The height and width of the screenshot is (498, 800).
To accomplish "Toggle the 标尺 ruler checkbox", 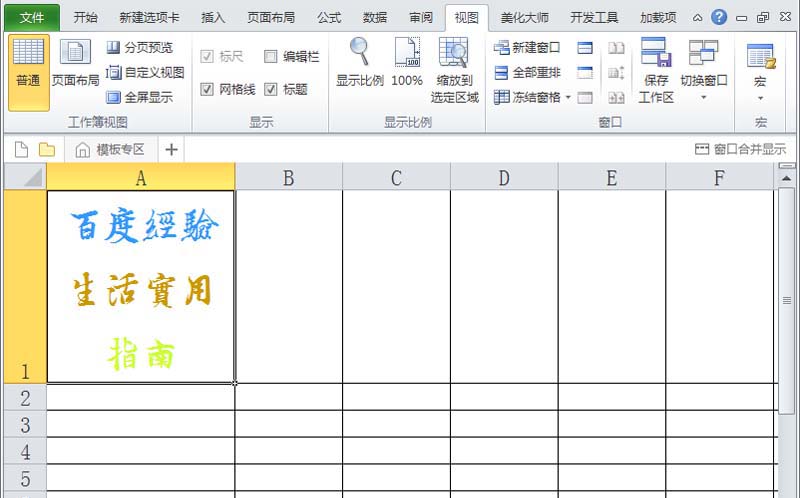I will [x=207, y=56].
